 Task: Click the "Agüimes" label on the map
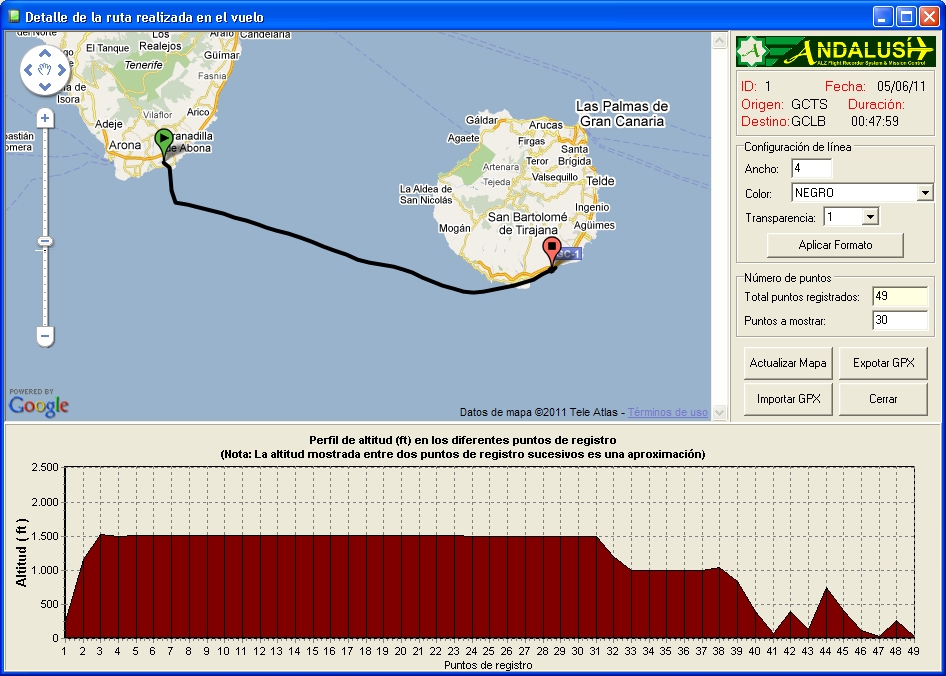coord(594,225)
